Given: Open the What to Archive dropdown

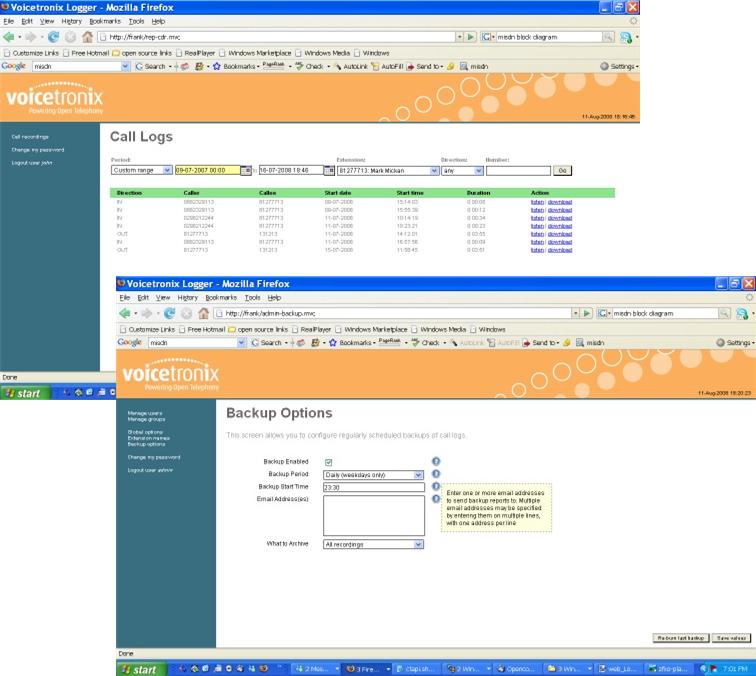Looking at the screenshot, I should 373,545.
